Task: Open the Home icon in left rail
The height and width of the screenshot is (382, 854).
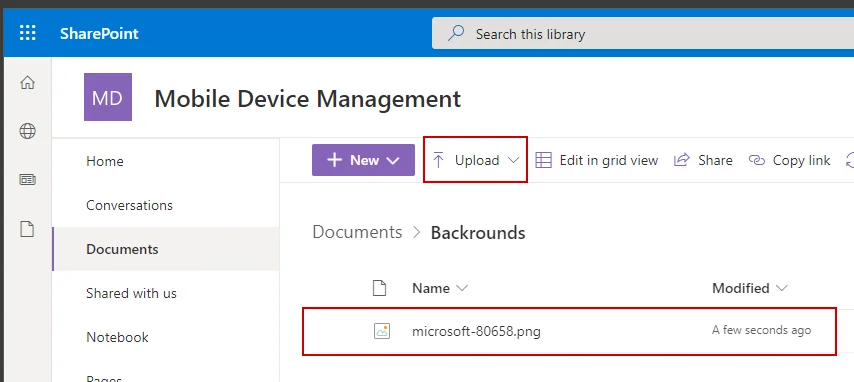Action: [27, 82]
